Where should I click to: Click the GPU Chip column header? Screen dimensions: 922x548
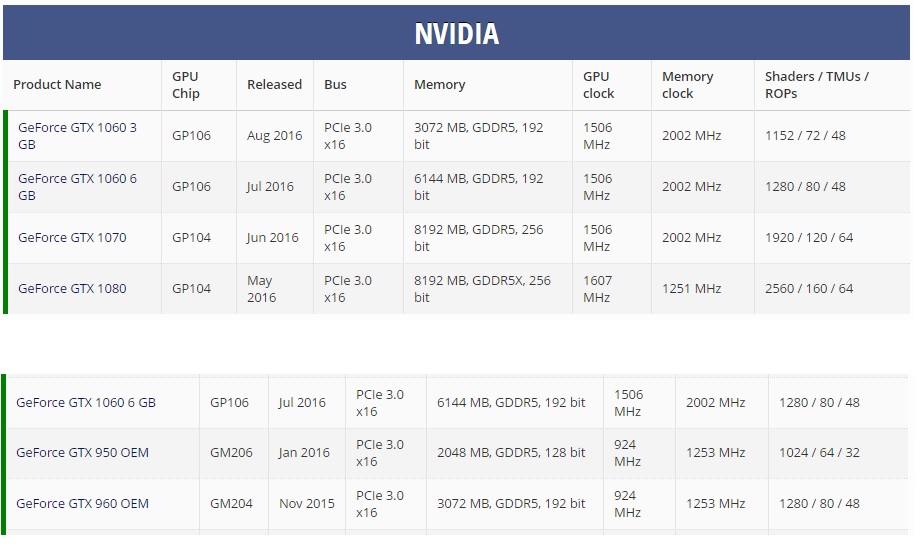point(186,85)
